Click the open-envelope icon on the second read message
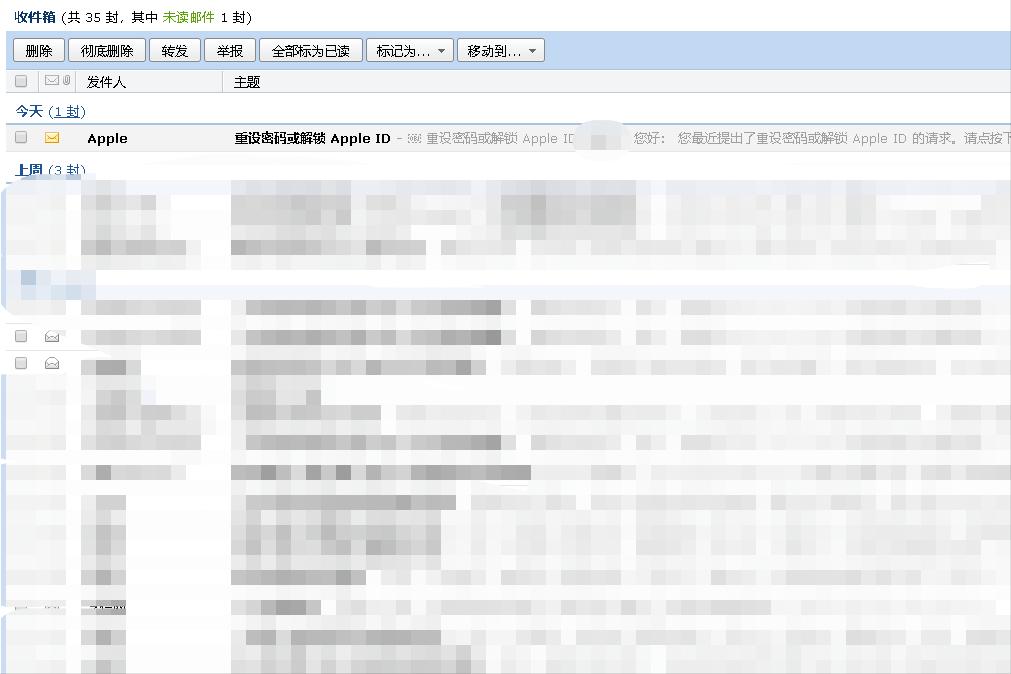Image resolution: width=1011 pixels, height=674 pixels. click(52, 362)
